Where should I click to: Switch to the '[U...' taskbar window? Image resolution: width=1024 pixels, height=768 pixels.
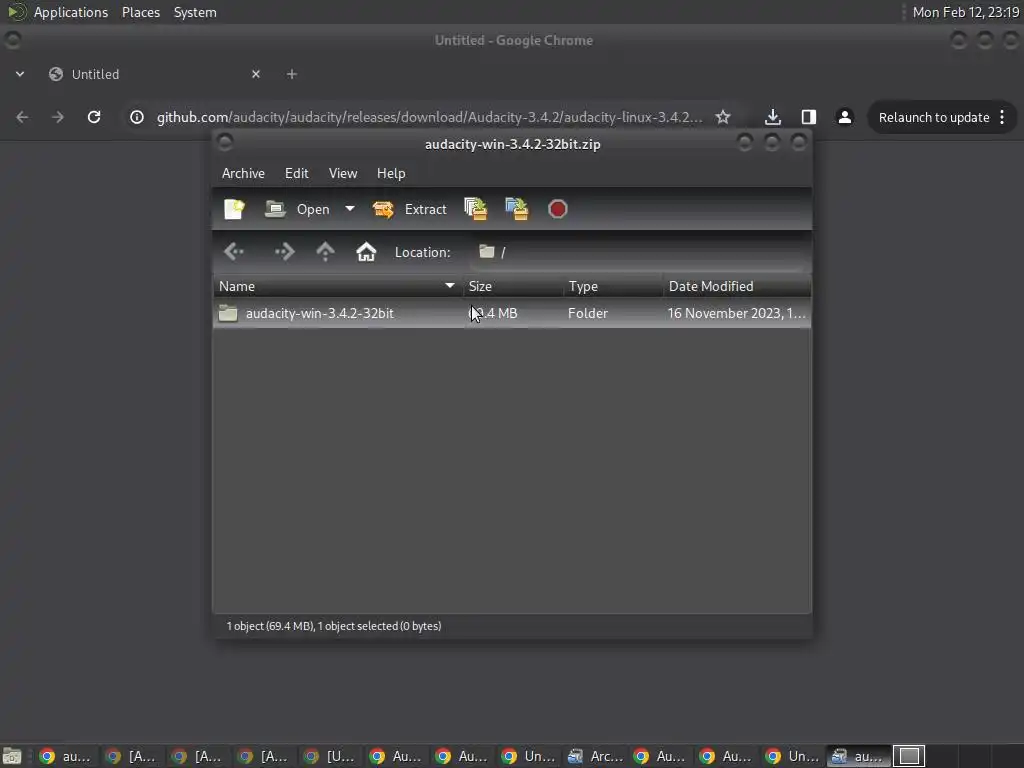click(330, 756)
